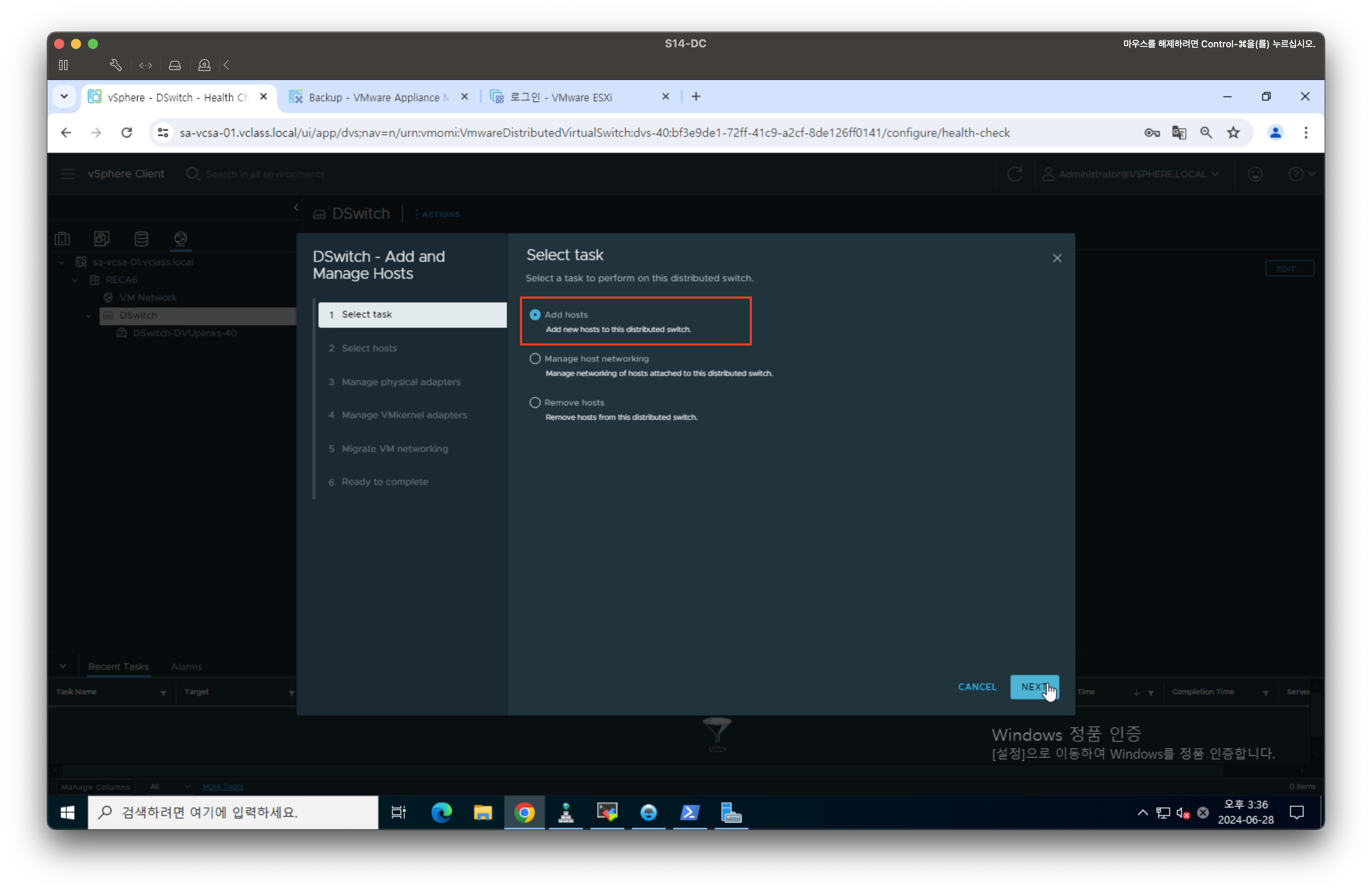
Task: Close the Add and Manage Hosts dialog
Action: pos(1057,258)
